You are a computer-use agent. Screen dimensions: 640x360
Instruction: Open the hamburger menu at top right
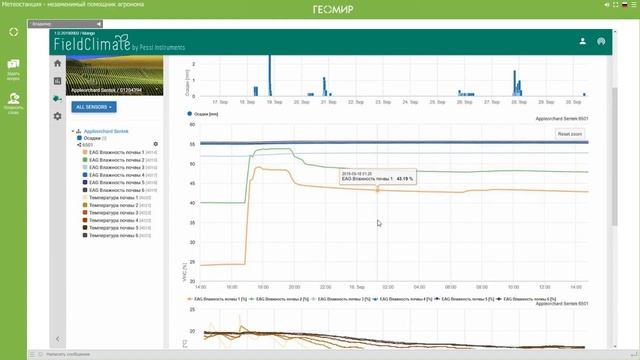[633, 4]
